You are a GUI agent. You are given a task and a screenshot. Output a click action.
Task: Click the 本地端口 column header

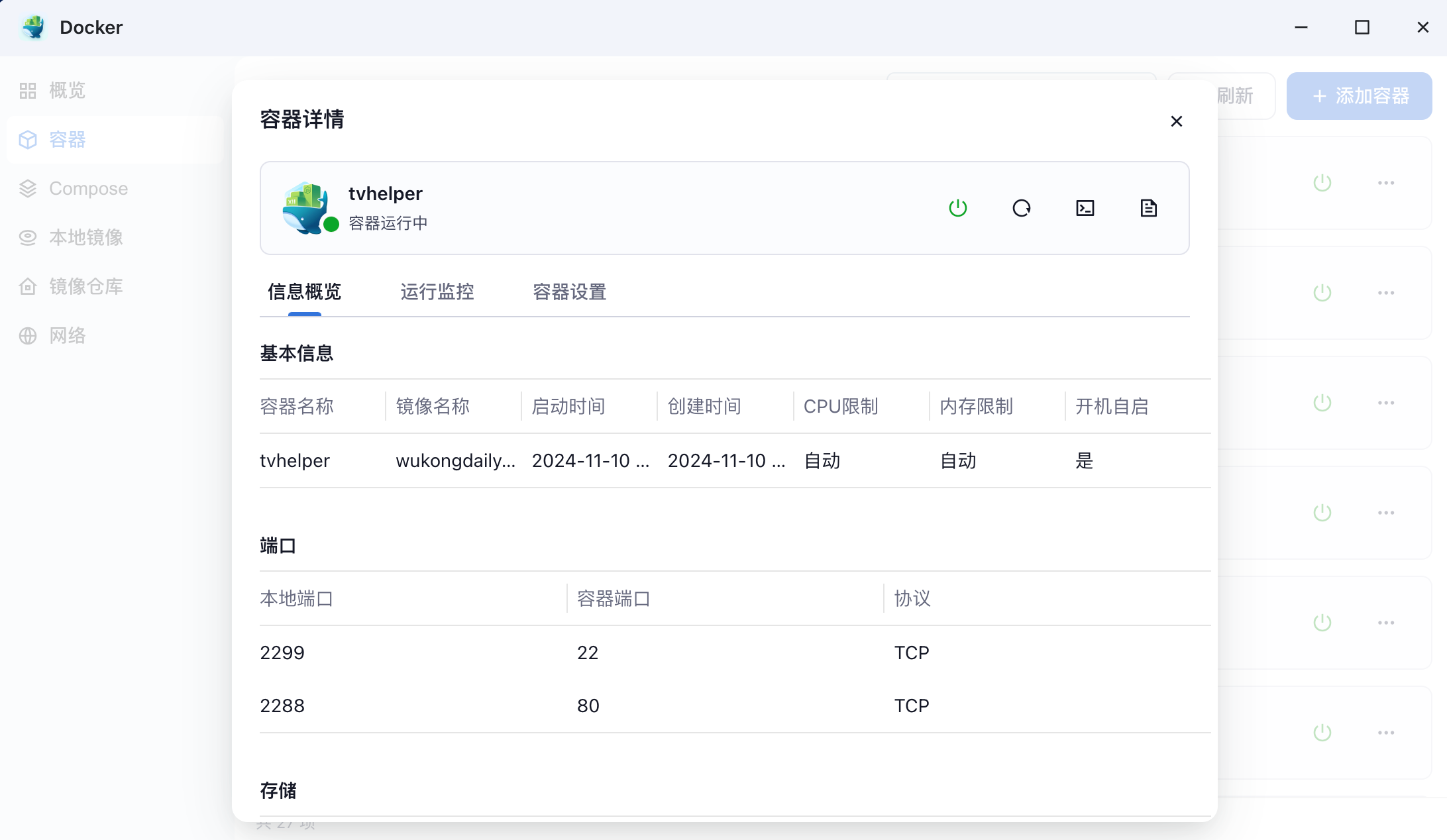(x=297, y=598)
